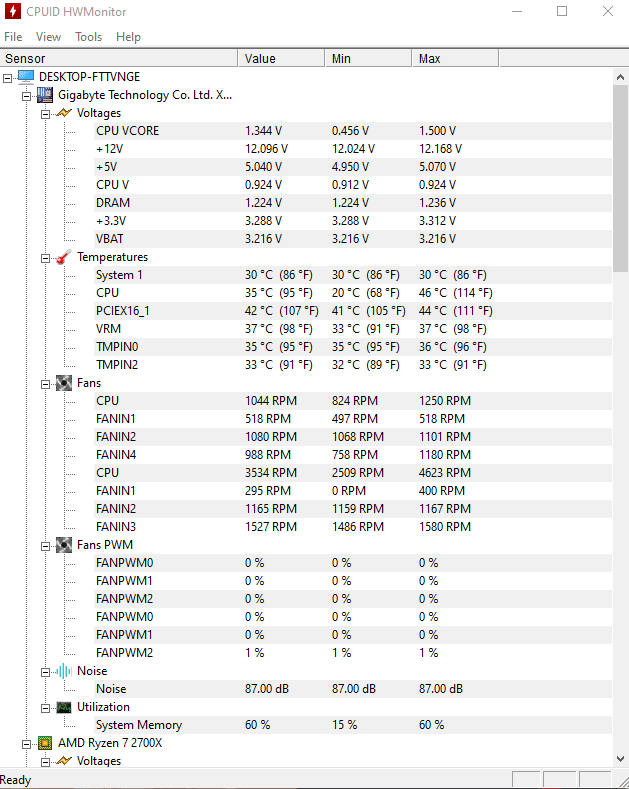Collapse the Fans PWM section

coord(45,546)
